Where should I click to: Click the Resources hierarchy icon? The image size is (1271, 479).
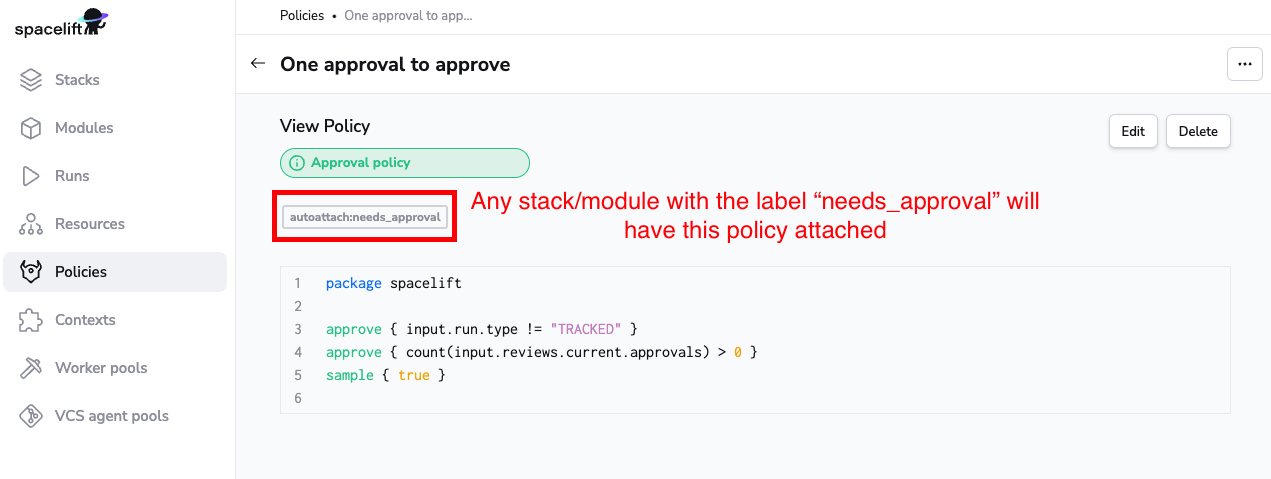click(x=31, y=224)
